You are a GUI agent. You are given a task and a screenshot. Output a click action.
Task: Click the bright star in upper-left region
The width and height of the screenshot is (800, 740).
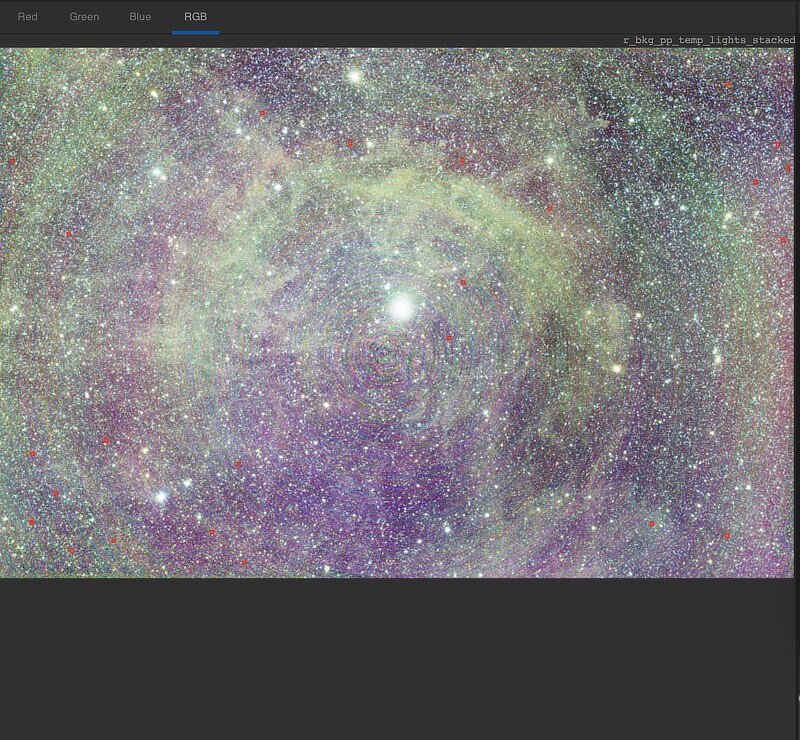[x=157, y=173]
